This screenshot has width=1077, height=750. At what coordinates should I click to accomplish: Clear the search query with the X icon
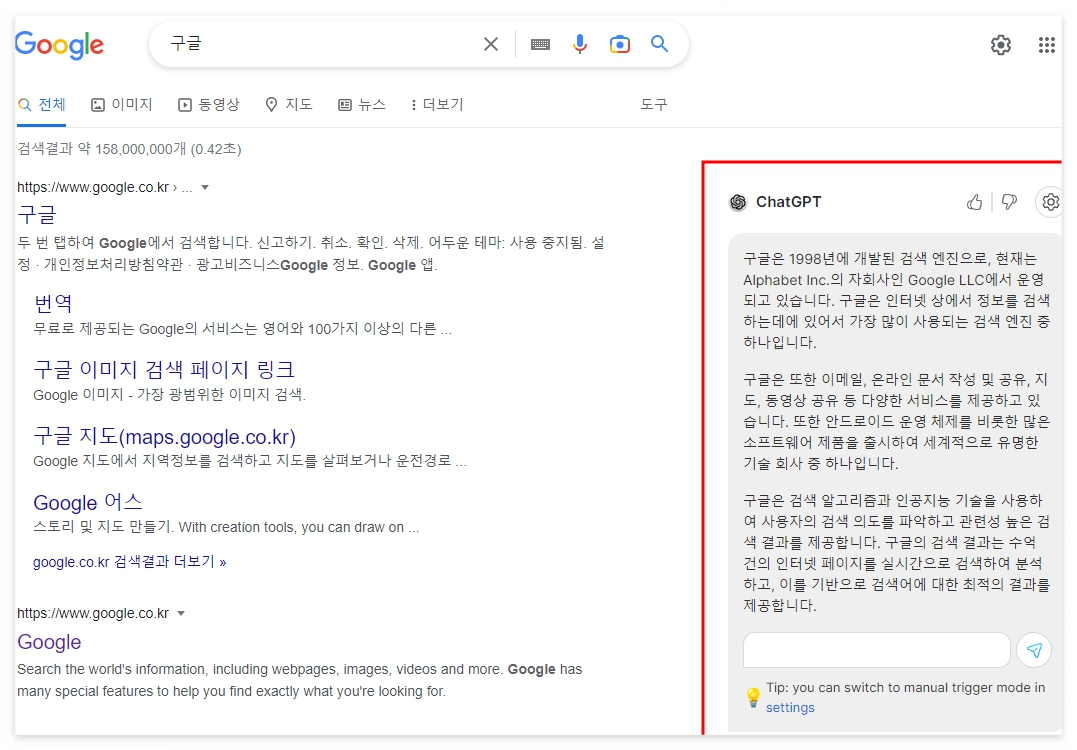point(490,44)
